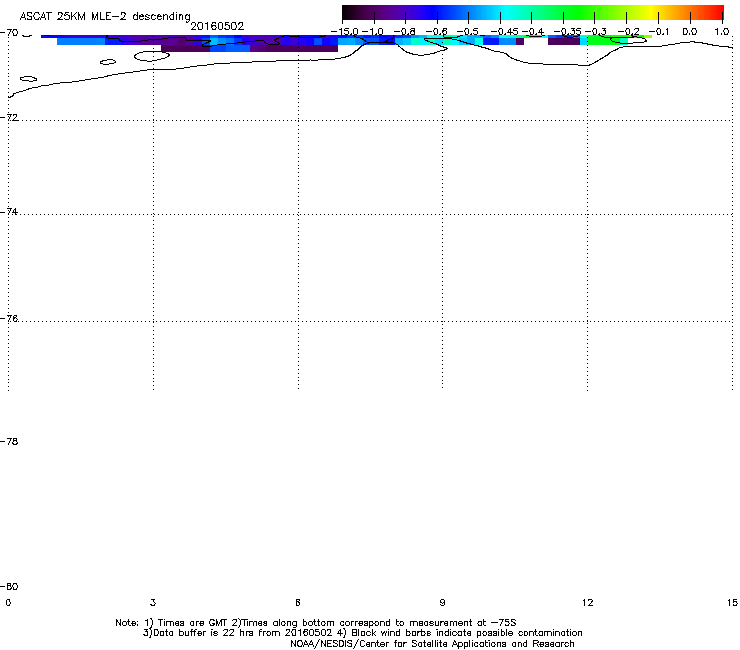740x650 pixels.
Task: Click the latitude axis label -70
Action: tap(9, 33)
